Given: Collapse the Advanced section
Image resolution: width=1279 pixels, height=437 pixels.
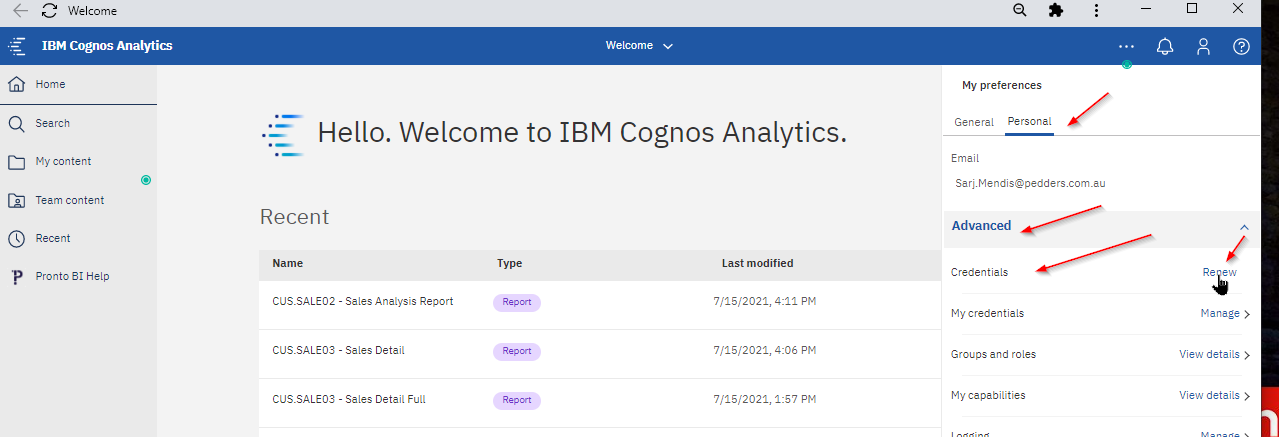Looking at the screenshot, I should pos(1244,227).
